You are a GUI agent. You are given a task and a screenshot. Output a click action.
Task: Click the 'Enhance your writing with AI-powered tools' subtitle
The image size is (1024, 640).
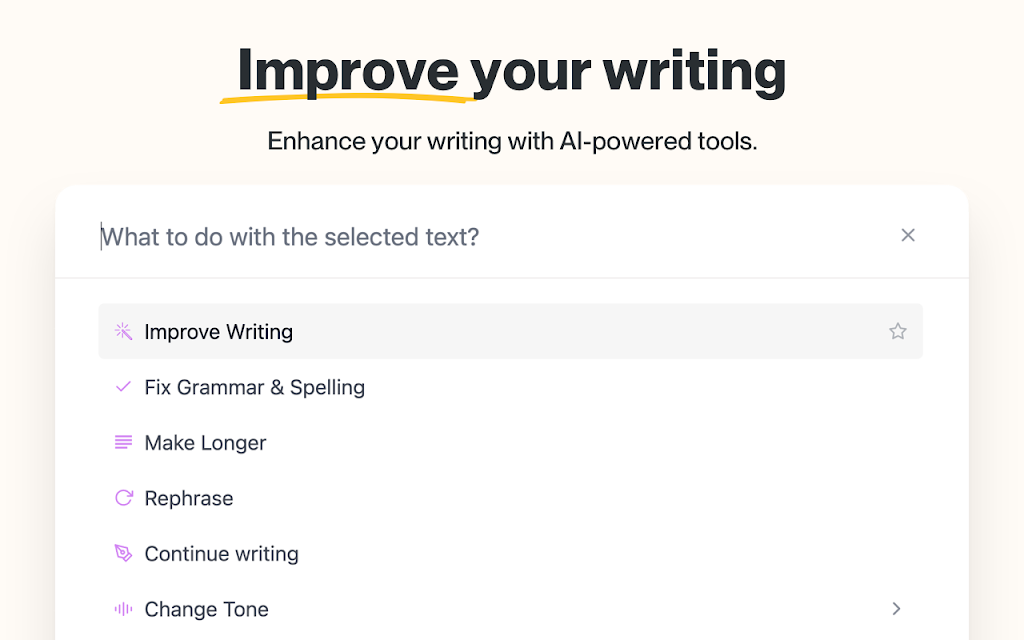pos(512,141)
